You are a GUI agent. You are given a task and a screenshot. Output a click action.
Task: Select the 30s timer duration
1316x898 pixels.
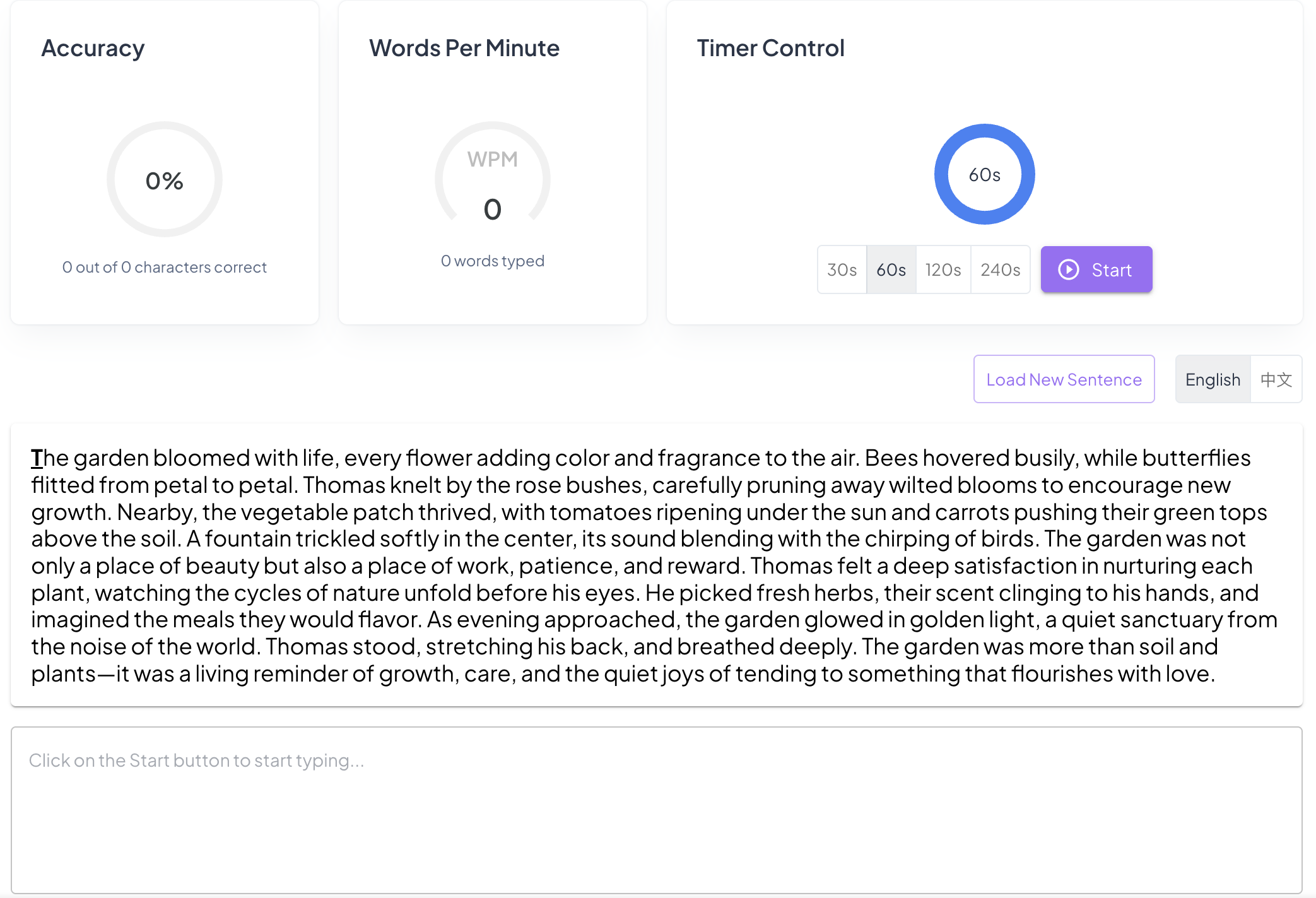point(842,269)
